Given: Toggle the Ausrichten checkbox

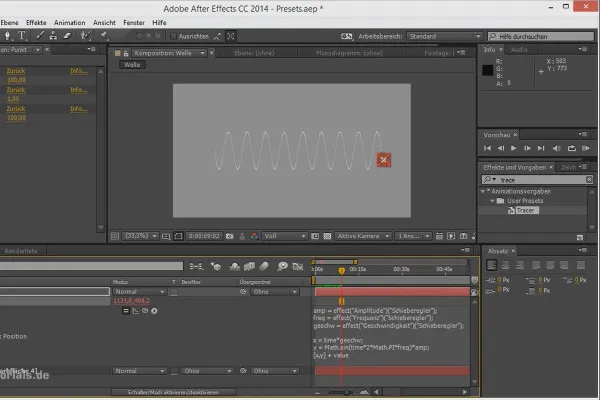Looking at the screenshot, I should click(x=173, y=36).
